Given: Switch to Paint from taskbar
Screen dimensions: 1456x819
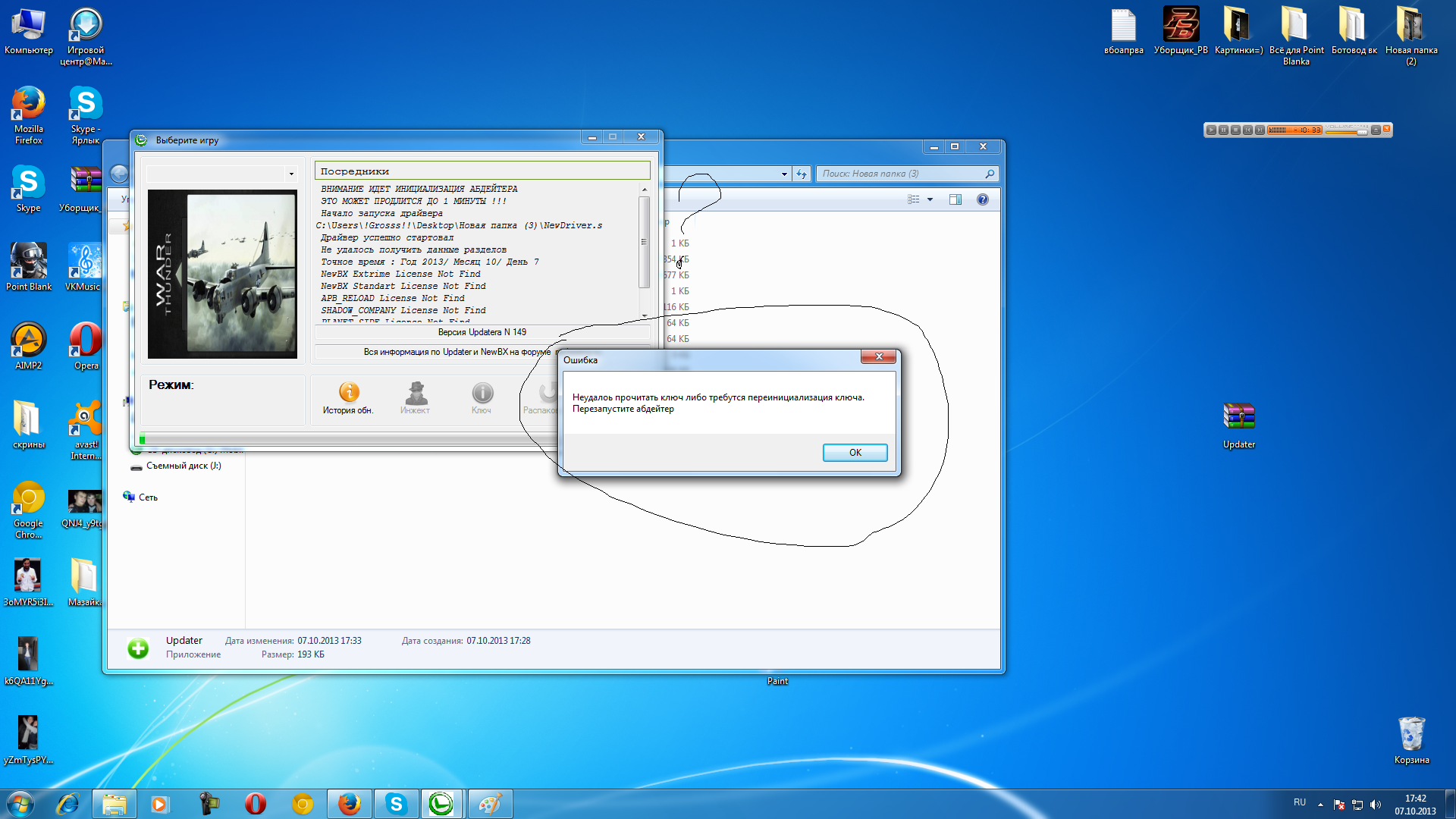Looking at the screenshot, I should point(490,804).
